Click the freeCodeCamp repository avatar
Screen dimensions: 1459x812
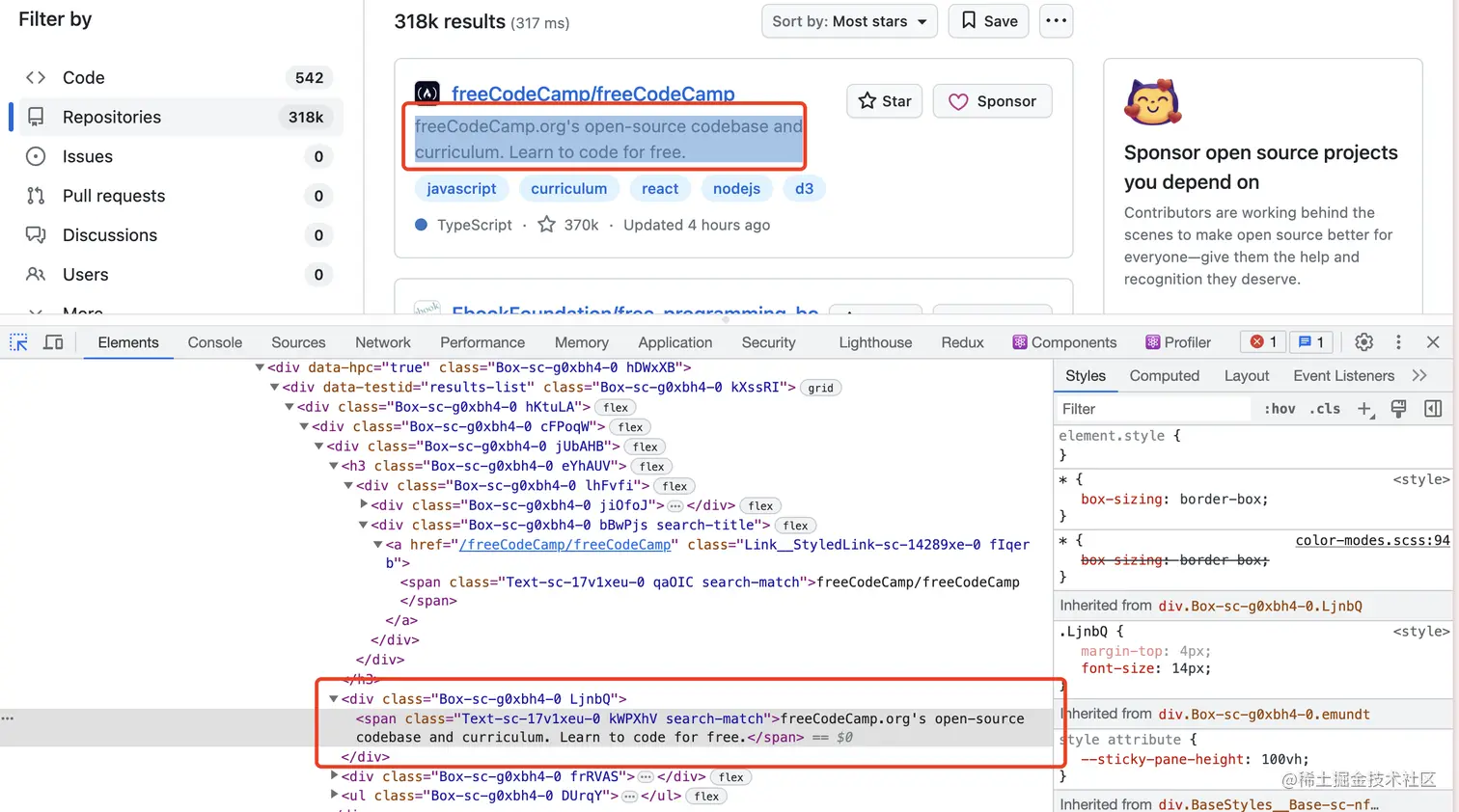[427, 93]
